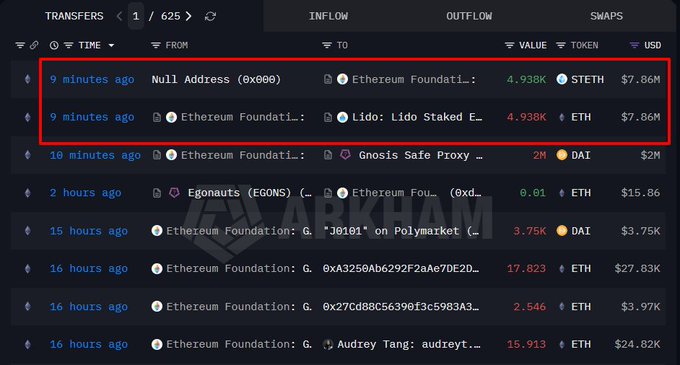Open Gnosis Safe Proxy recipient

(420, 155)
